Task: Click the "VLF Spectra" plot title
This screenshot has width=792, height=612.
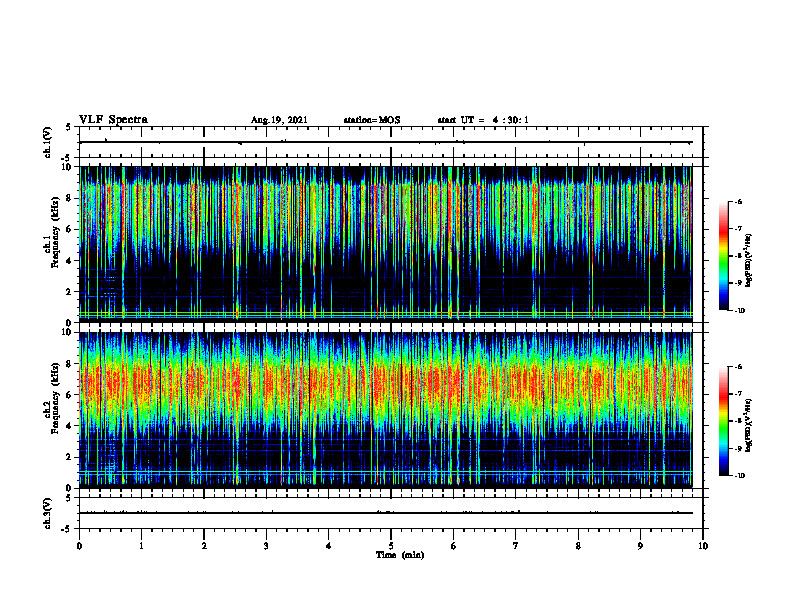Action: pos(113,120)
